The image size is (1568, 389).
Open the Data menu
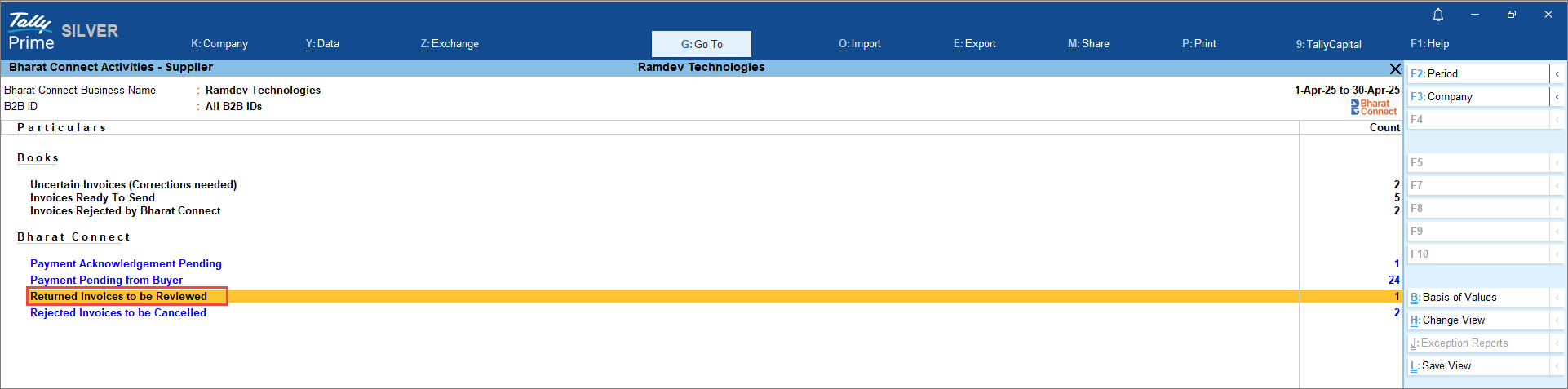pos(322,44)
